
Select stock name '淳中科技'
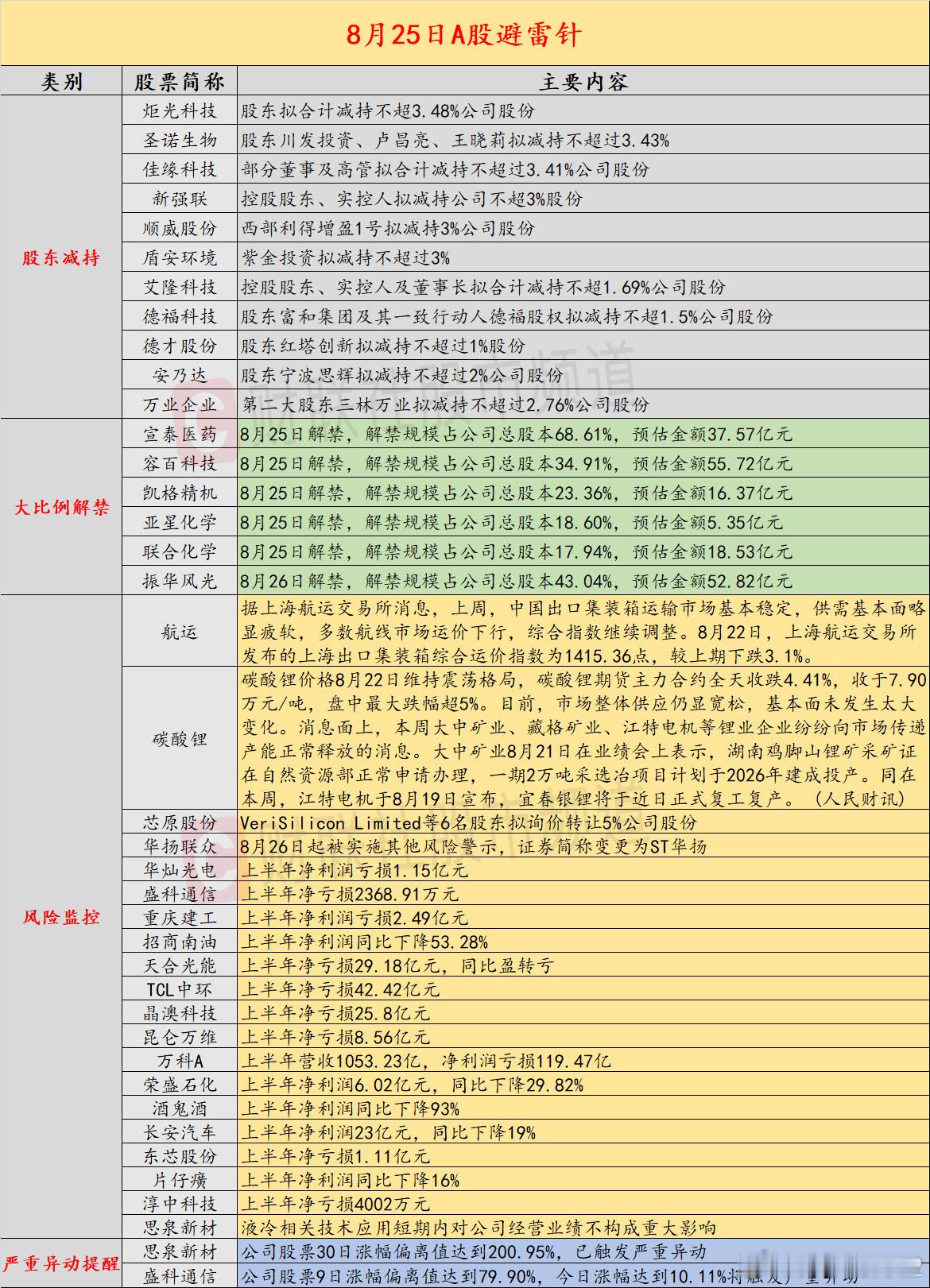pos(180,1204)
